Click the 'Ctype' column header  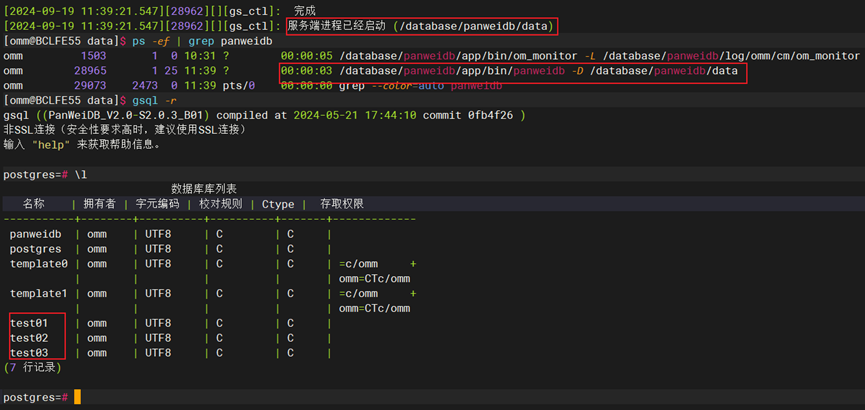click(x=278, y=204)
